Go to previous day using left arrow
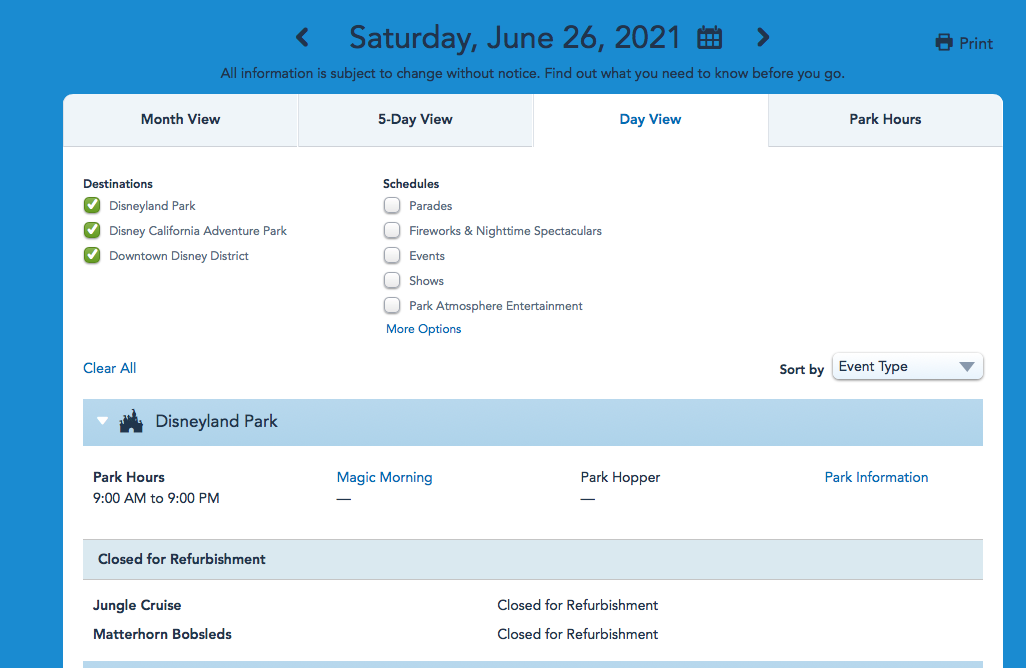This screenshot has height=668, width=1026. point(302,38)
